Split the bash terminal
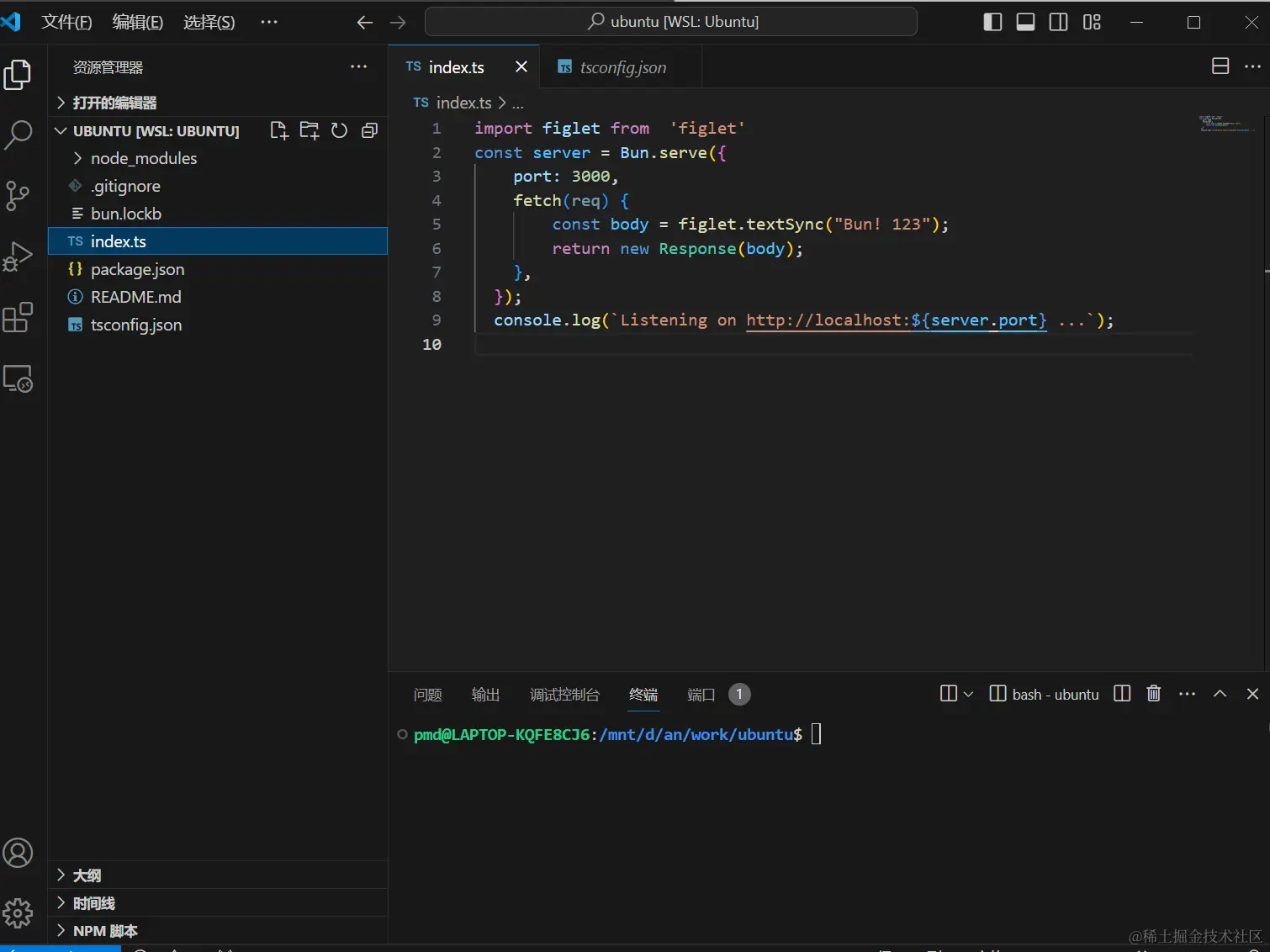Image resolution: width=1270 pixels, height=952 pixels. tap(1122, 693)
